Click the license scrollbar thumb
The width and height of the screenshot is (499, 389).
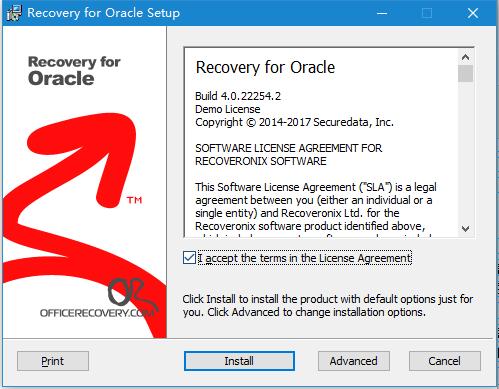click(x=465, y=74)
